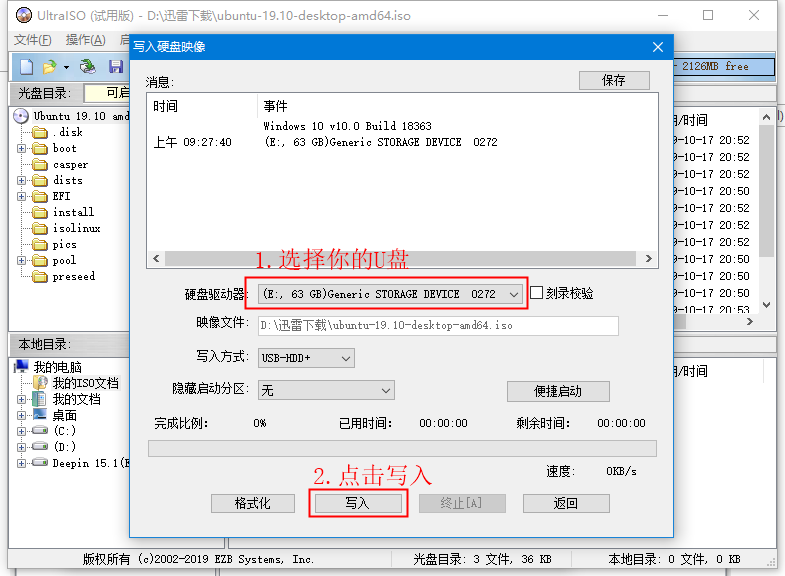Viewport: 785px width, 576px height.
Task: Click the Open file folder toolbar icon
Action: (50, 67)
